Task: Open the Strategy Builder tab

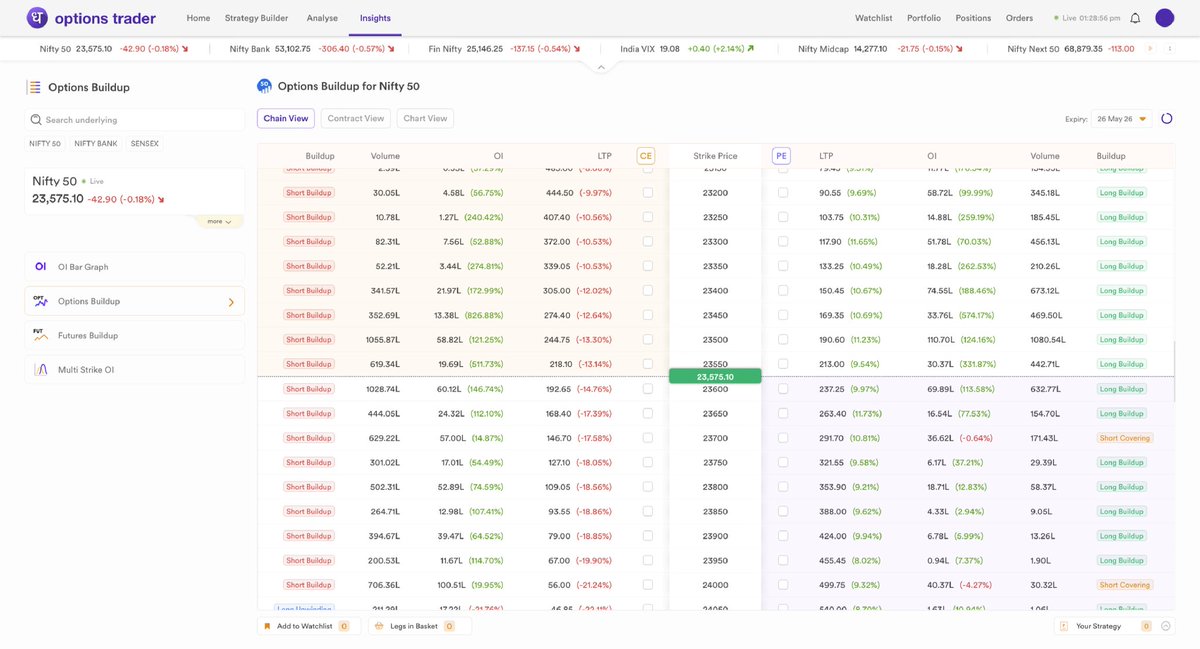Action: tap(256, 18)
